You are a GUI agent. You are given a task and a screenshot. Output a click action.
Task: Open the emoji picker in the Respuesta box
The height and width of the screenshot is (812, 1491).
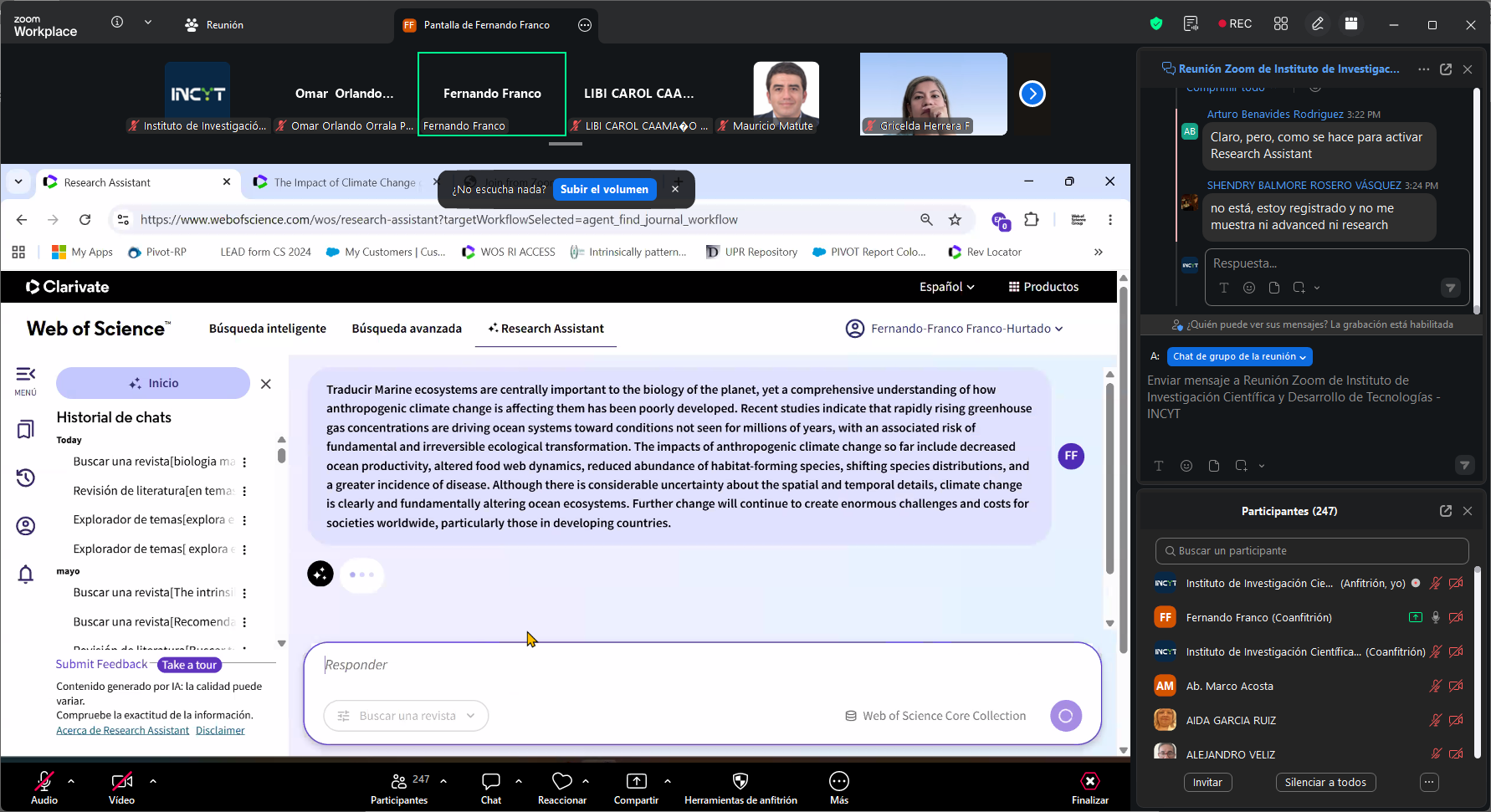pos(1249,288)
